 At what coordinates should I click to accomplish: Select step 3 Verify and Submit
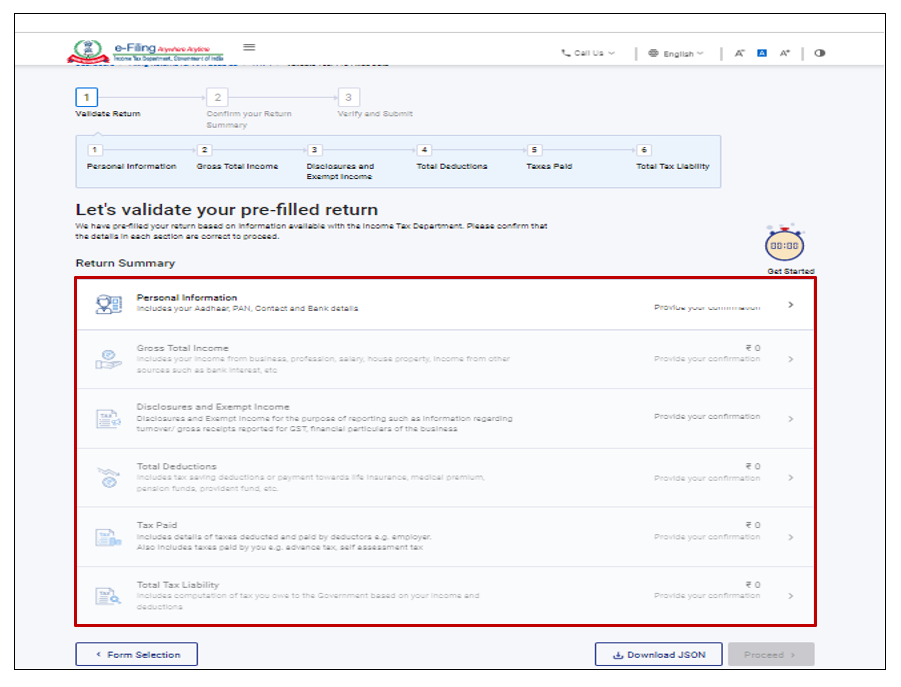(x=347, y=97)
